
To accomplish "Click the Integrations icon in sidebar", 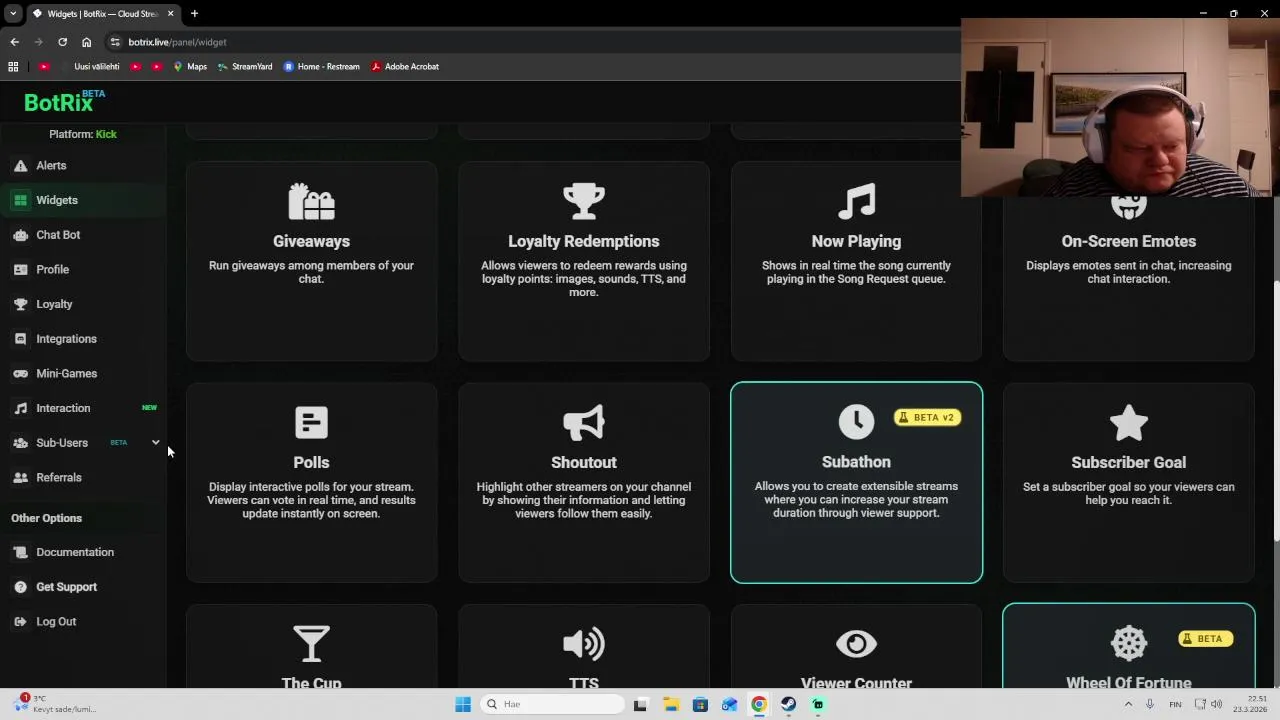I will point(20,339).
